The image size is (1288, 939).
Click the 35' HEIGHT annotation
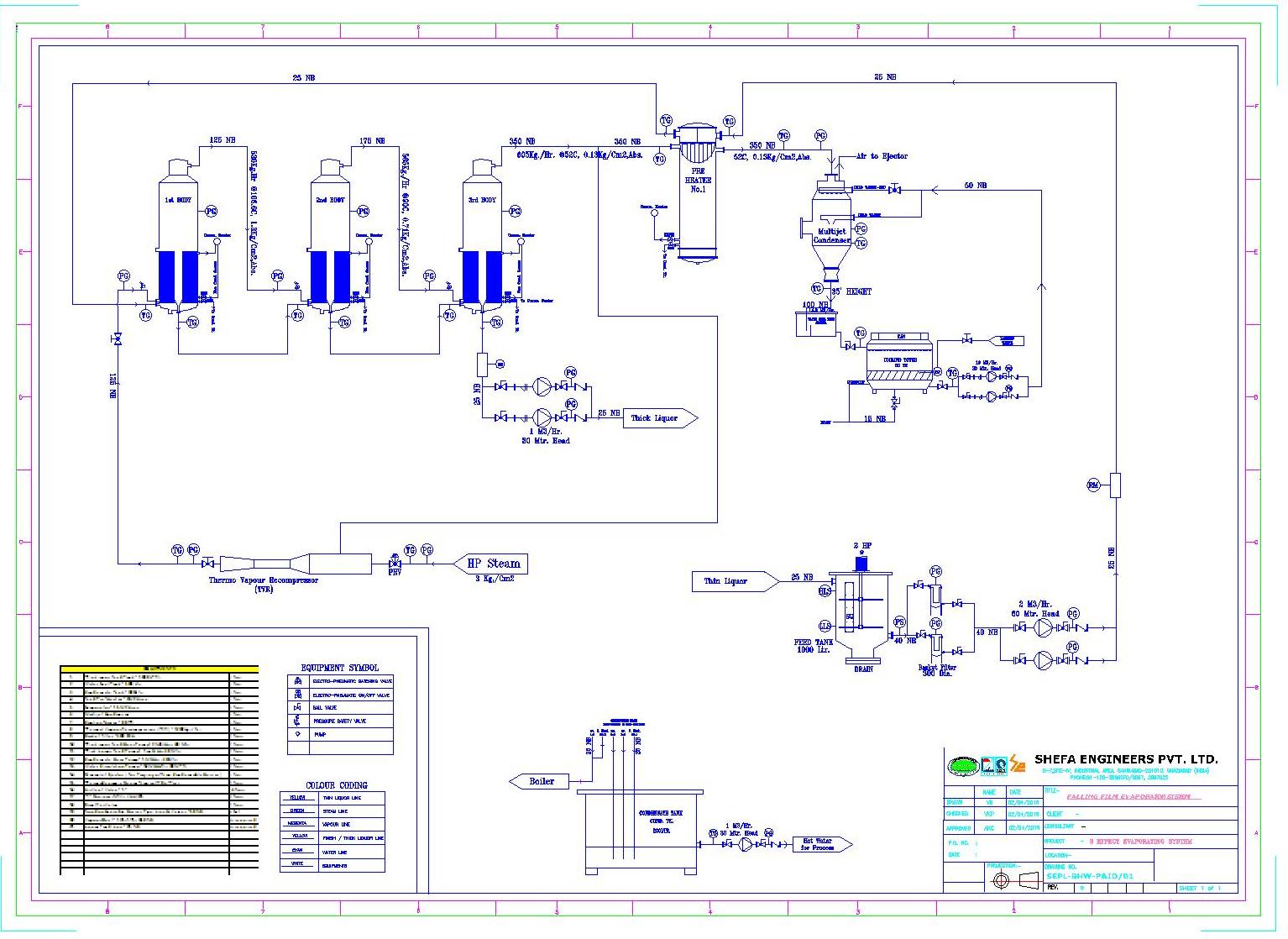pos(851,291)
